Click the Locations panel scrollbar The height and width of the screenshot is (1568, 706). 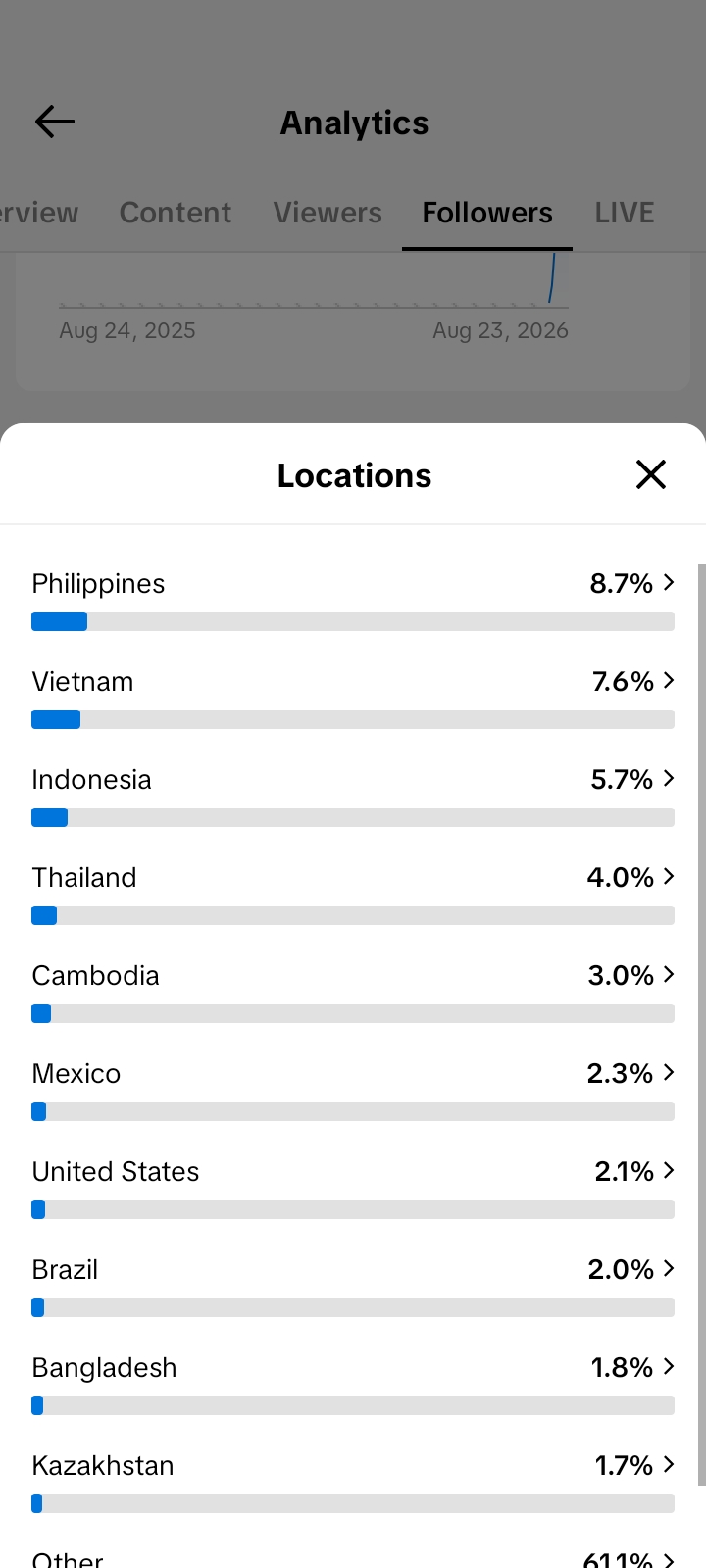click(701, 1024)
